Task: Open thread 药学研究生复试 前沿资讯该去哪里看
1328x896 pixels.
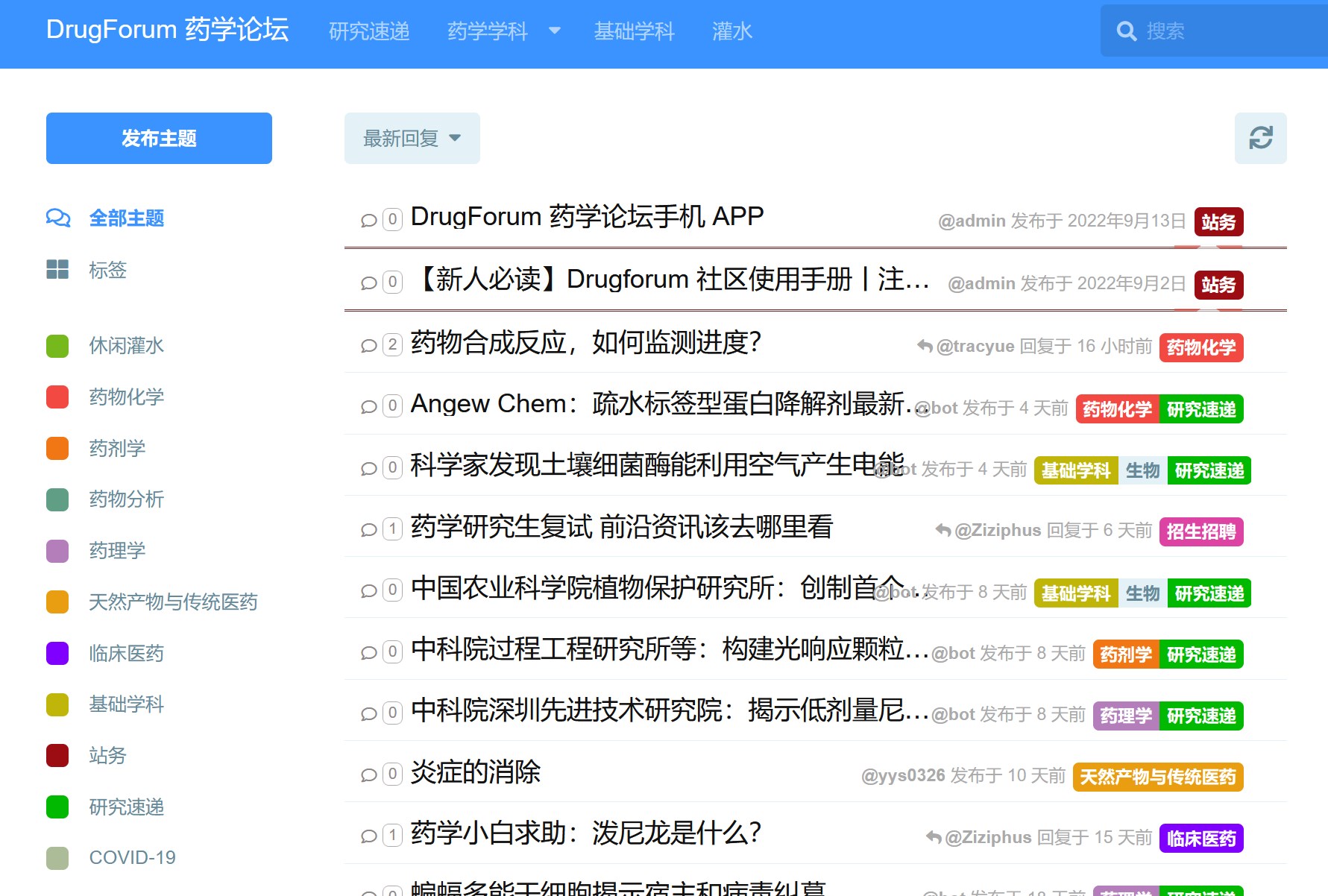Action: pyautogui.click(x=622, y=526)
